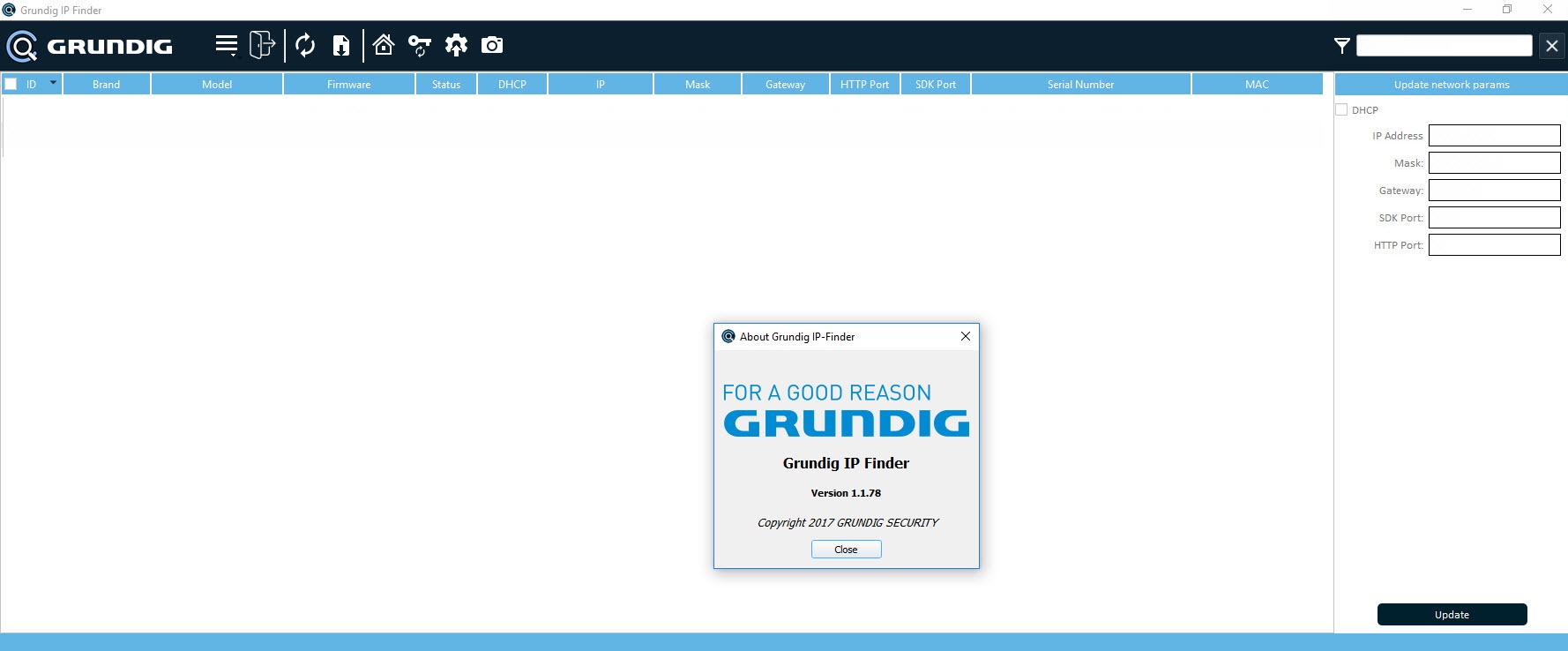Click the filter funnel icon

coord(1341,46)
